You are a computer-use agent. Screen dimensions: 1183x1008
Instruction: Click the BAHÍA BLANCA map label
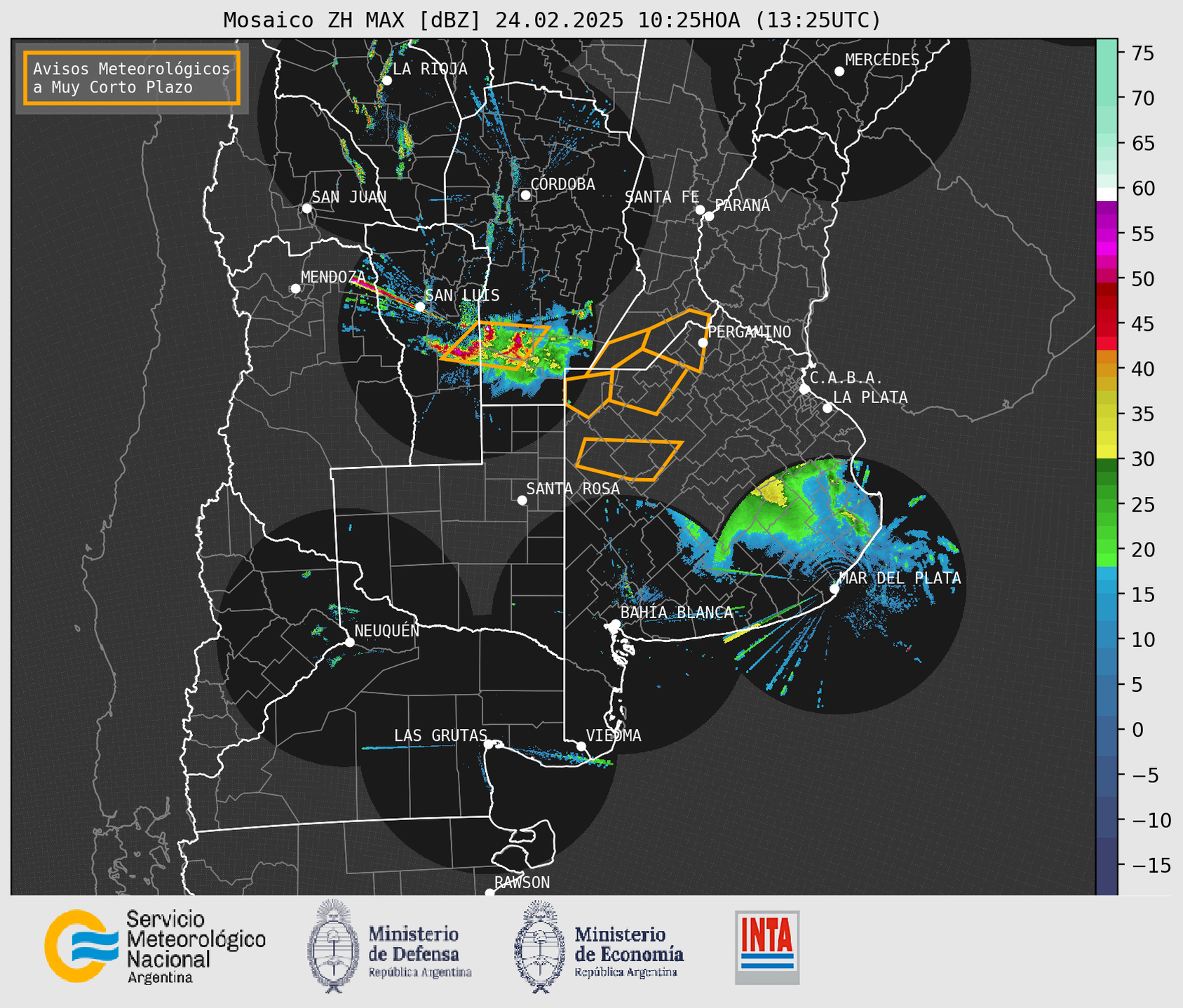pyautogui.click(x=677, y=613)
